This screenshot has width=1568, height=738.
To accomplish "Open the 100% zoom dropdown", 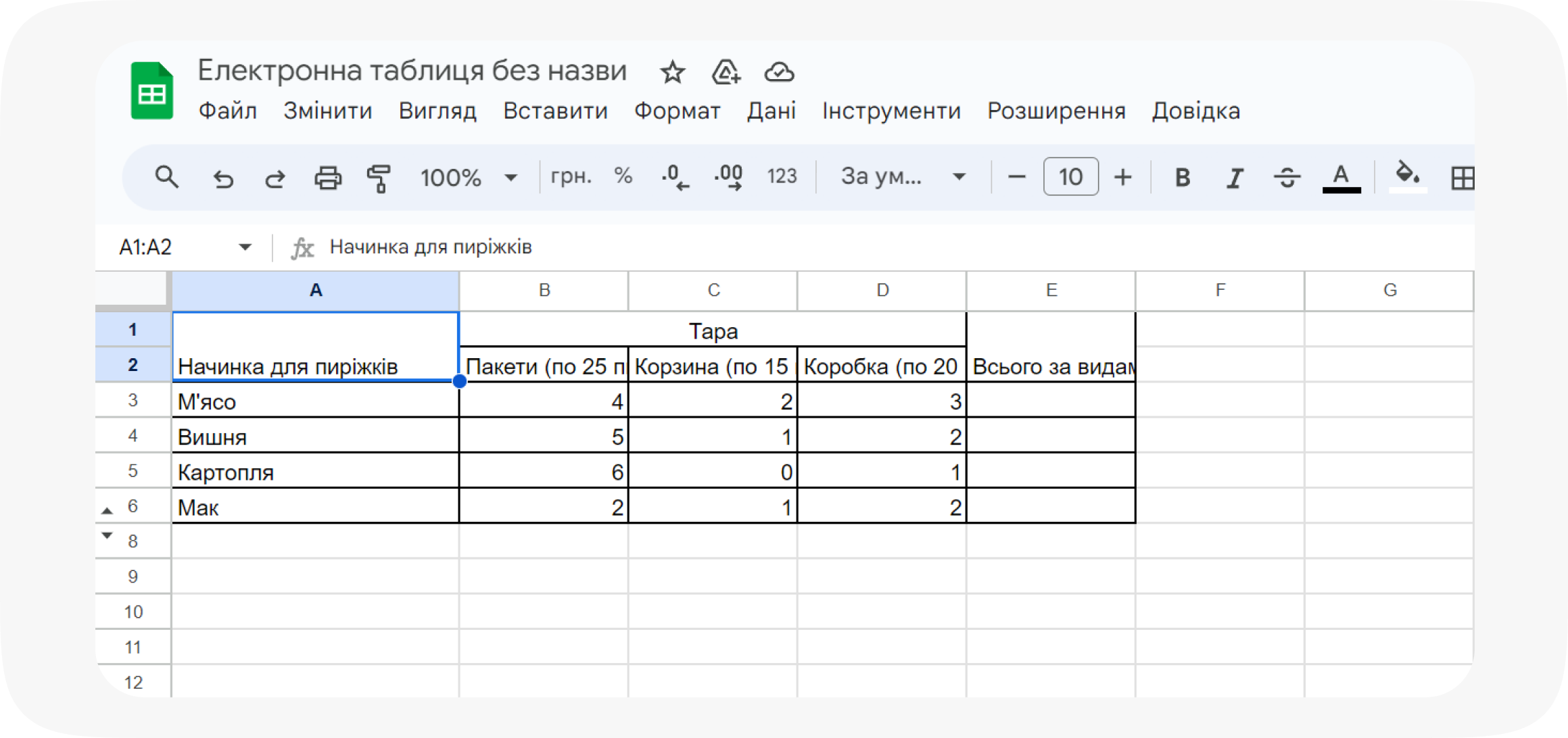I will tap(468, 178).
